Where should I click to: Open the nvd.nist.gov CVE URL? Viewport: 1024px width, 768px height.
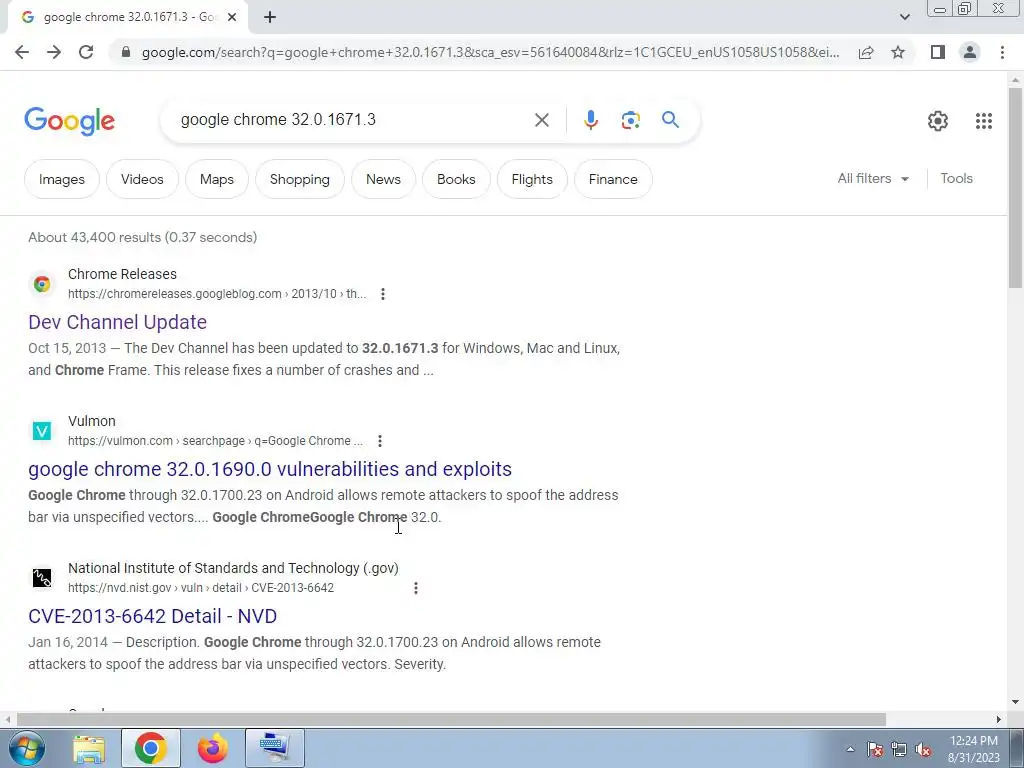pos(201,588)
